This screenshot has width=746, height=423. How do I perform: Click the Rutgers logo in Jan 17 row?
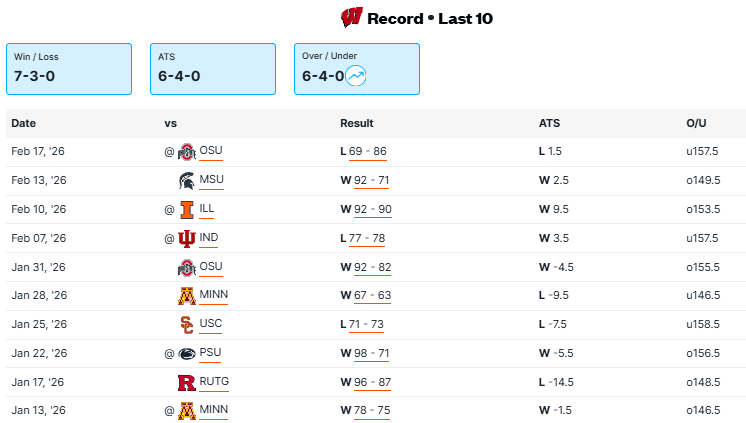click(186, 383)
